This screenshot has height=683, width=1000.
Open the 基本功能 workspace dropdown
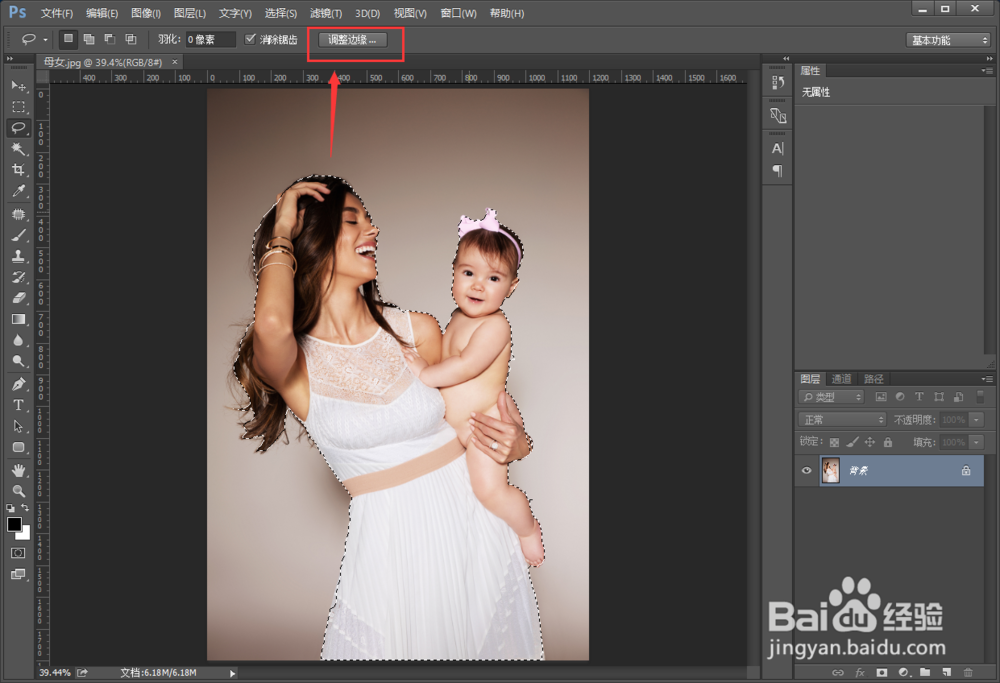[x=948, y=40]
